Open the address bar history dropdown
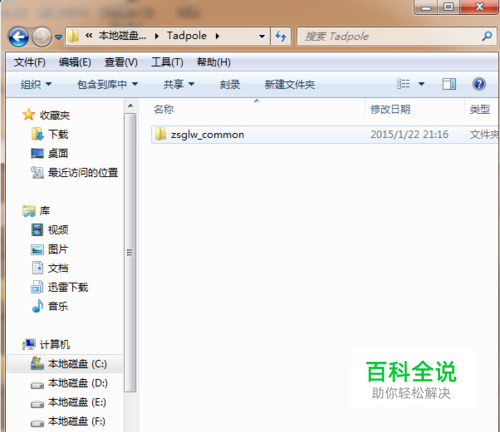 point(262,36)
